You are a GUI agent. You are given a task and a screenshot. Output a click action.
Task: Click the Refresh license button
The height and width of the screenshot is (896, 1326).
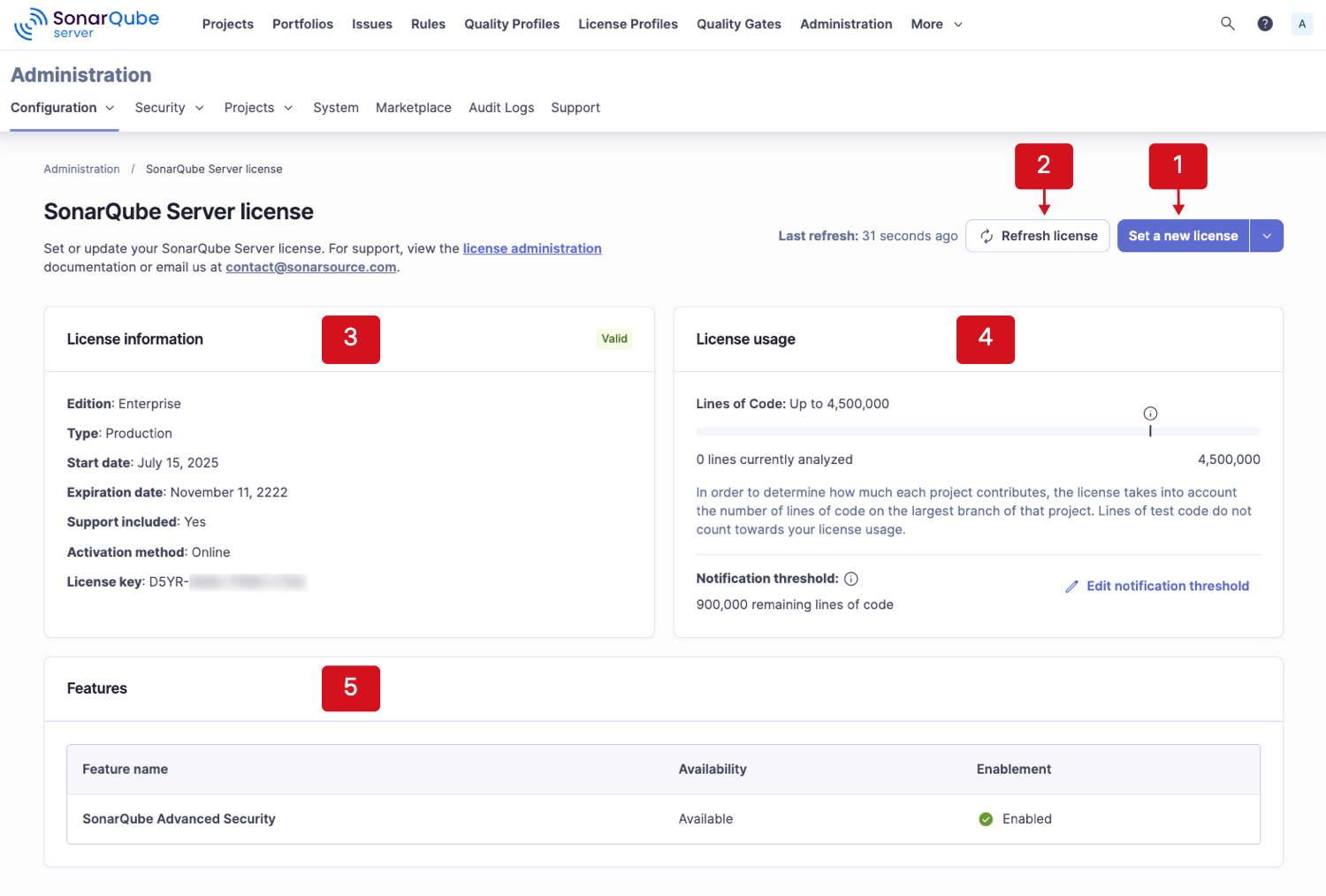click(1037, 236)
